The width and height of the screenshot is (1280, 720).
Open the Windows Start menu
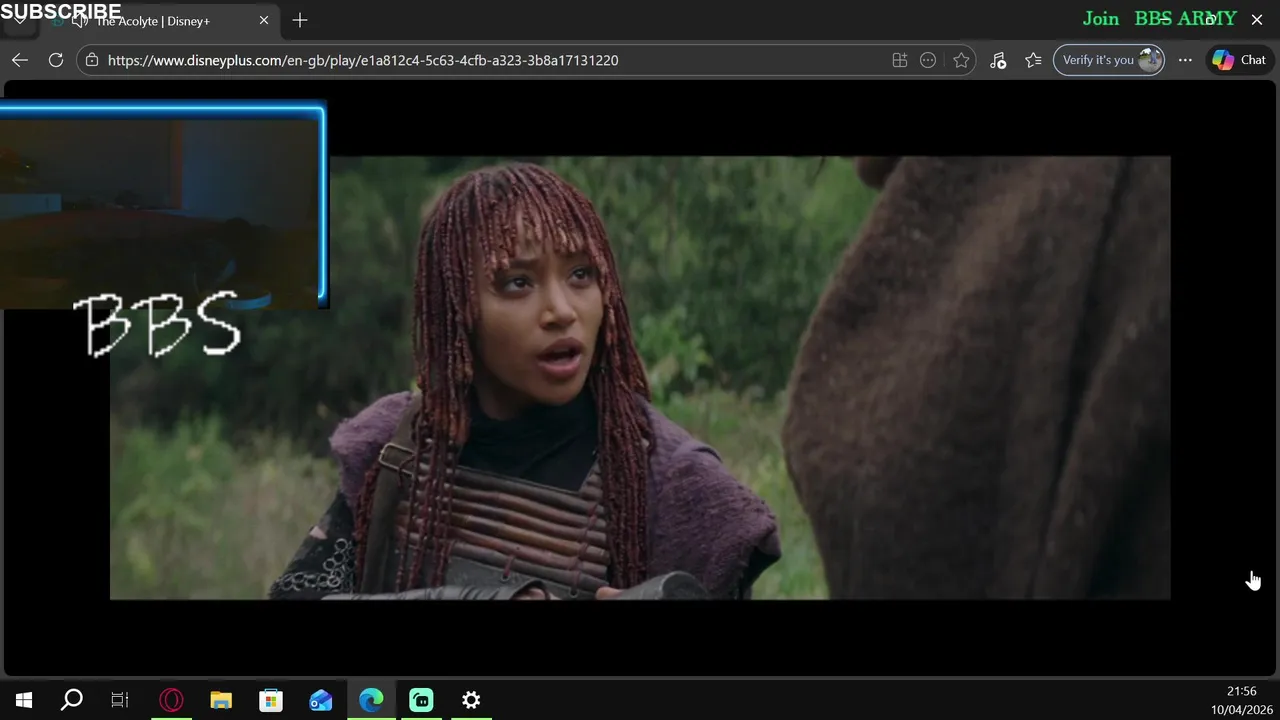[24, 700]
